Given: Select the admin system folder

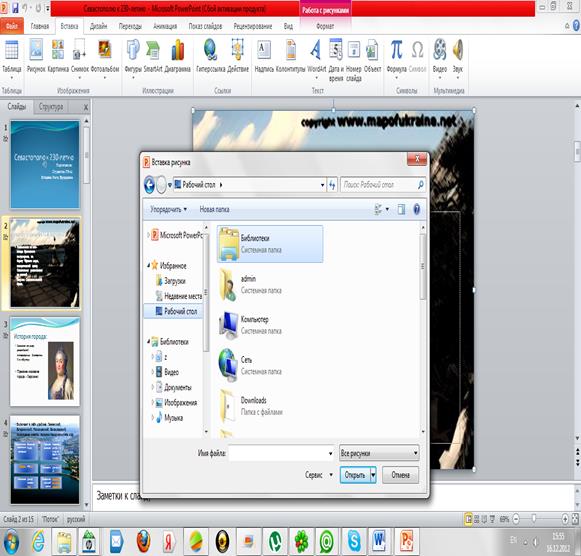Looking at the screenshot, I should pyautogui.click(x=270, y=284).
